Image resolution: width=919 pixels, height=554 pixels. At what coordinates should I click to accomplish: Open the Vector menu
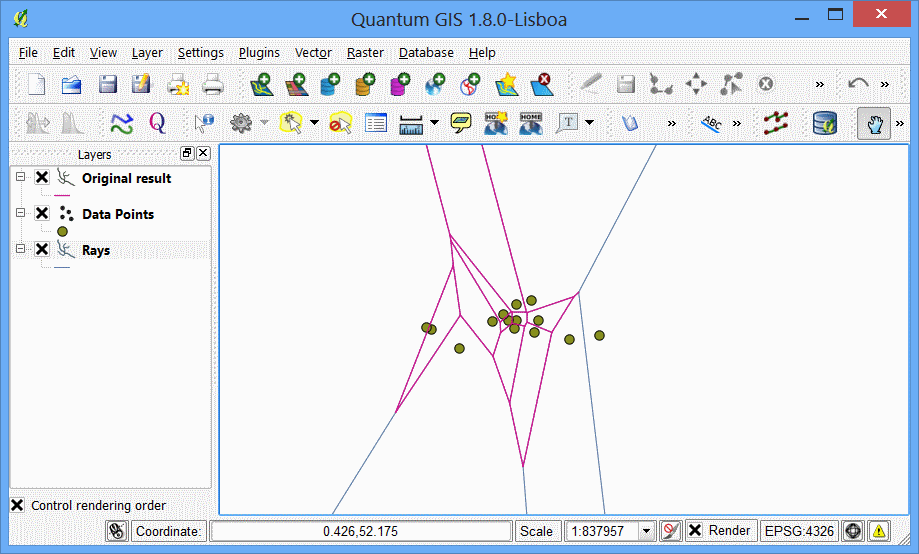[x=313, y=53]
